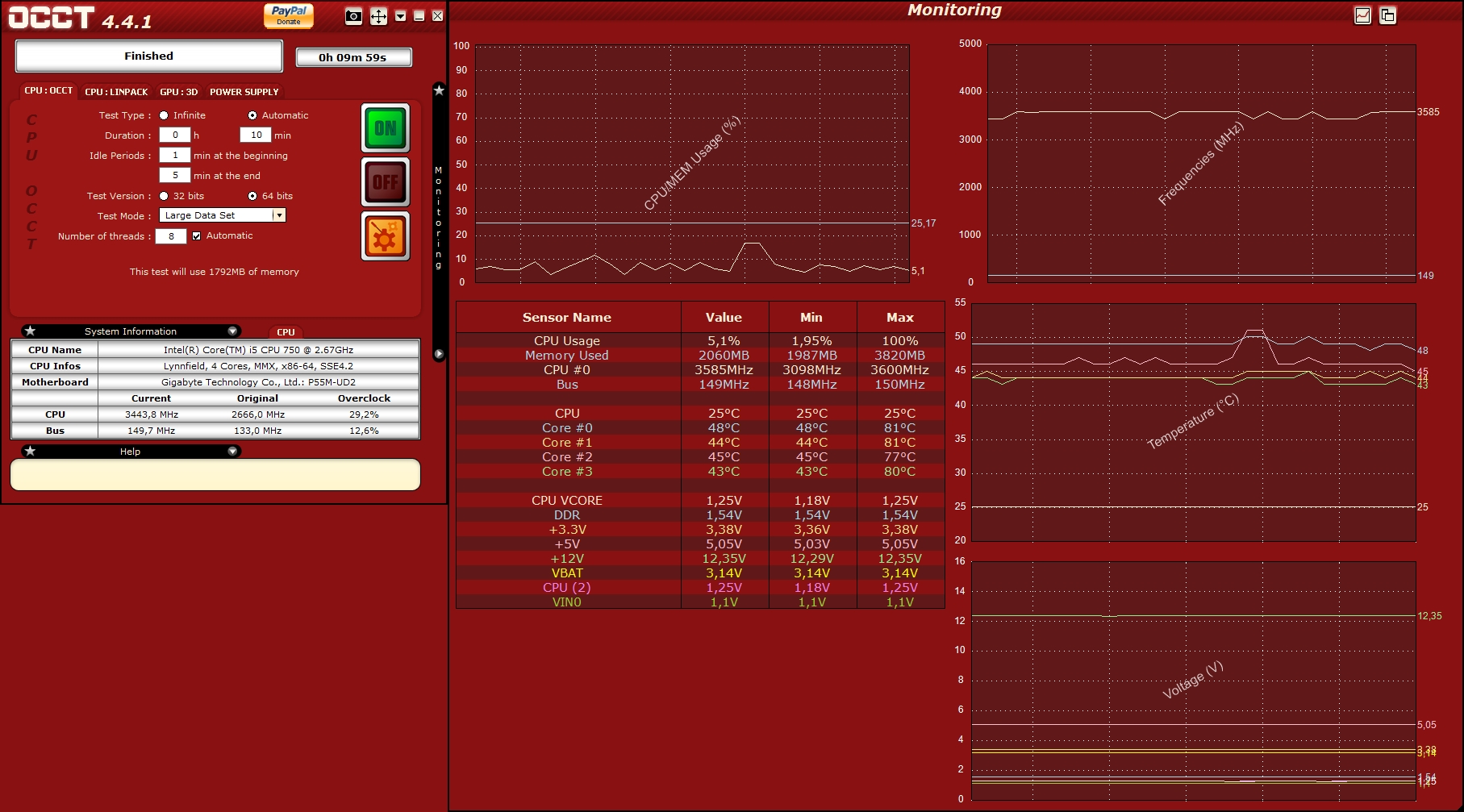
Task: Open the Test Mode Large Data Set dropdown
Action: coord(223,215)
